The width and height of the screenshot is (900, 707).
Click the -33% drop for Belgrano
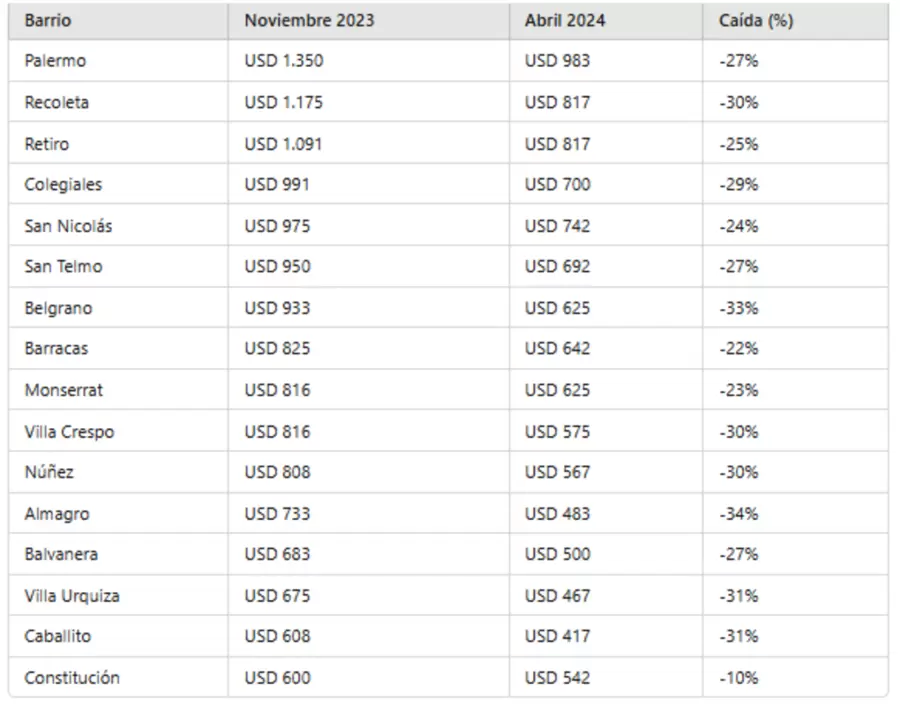[739, 308]
